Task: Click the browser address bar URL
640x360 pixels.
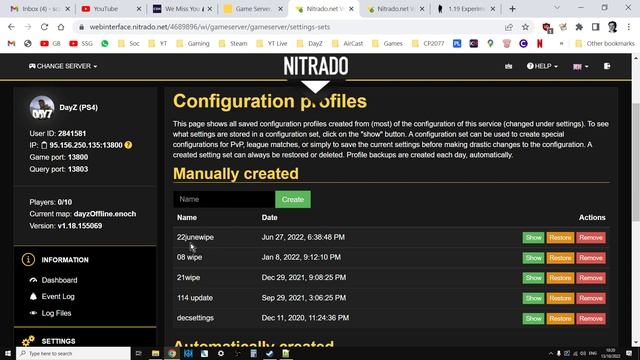Action: tap(210, 27)
